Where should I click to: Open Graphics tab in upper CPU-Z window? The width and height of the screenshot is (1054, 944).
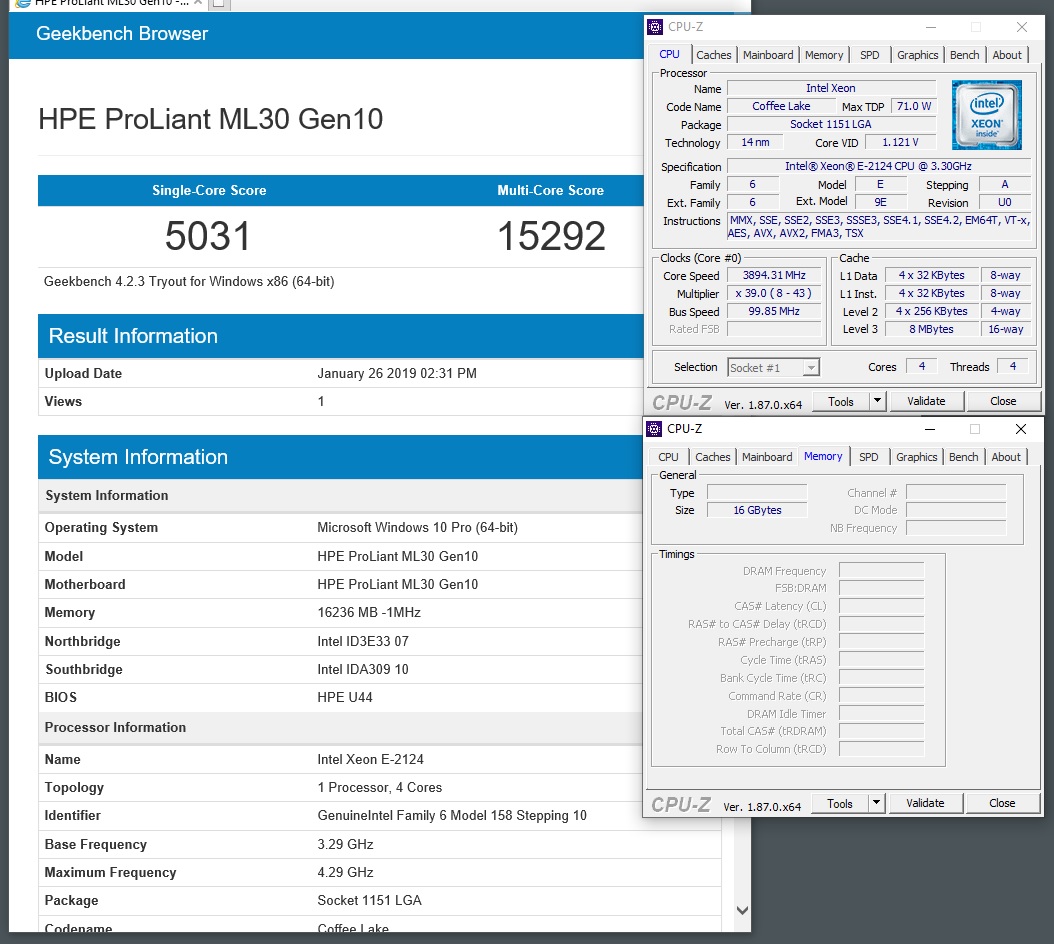click(917, 55)
